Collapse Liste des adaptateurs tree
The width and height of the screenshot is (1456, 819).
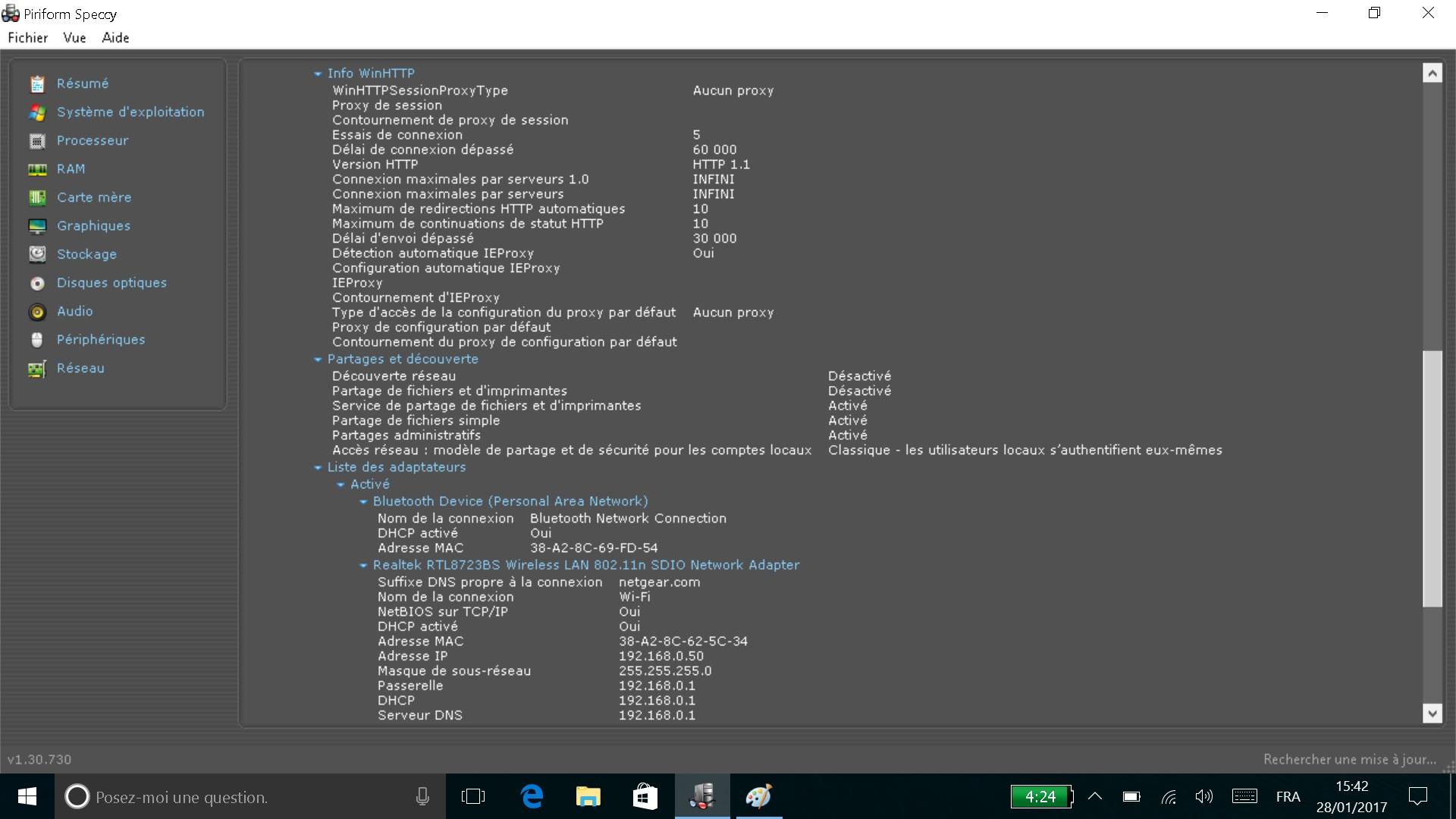click(318, 468)
